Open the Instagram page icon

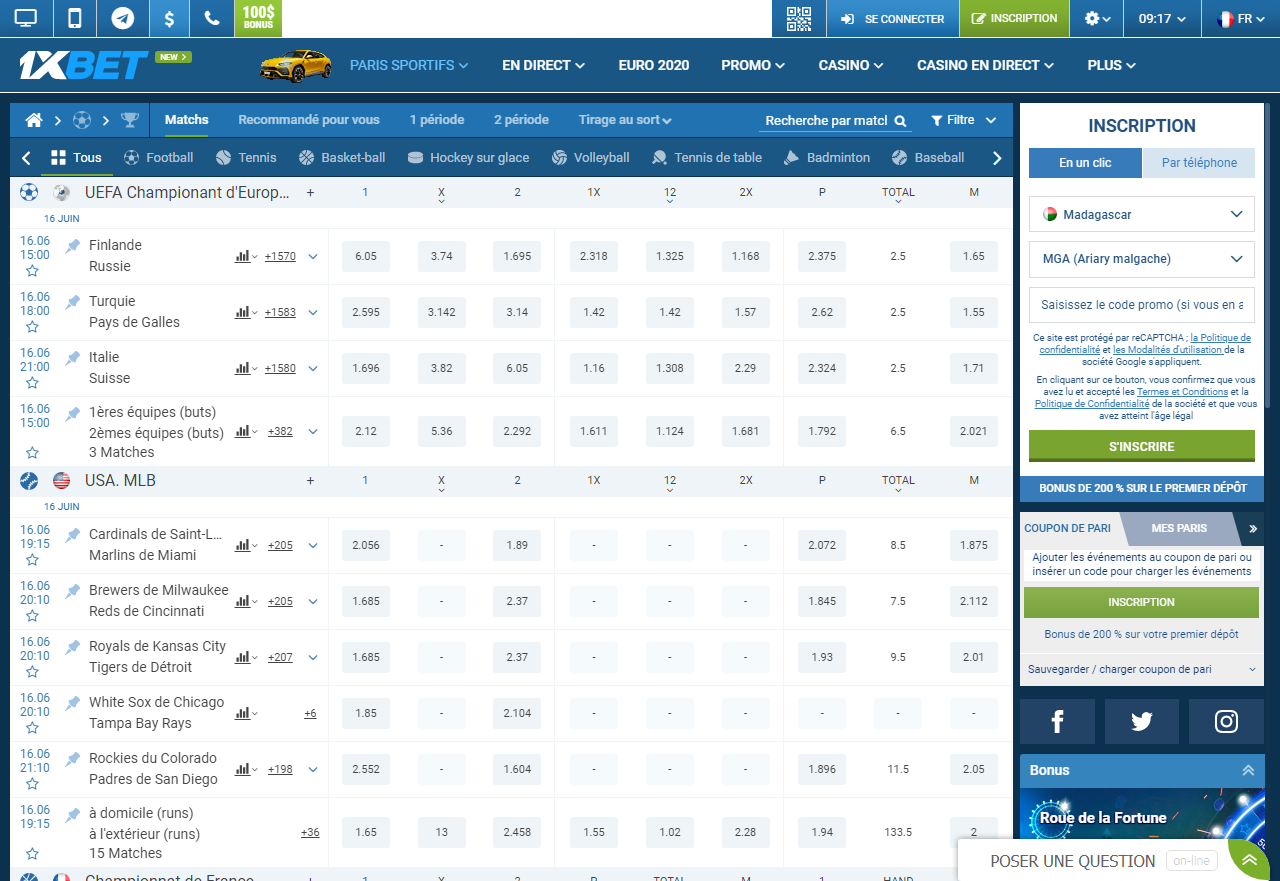(1227, 721)
